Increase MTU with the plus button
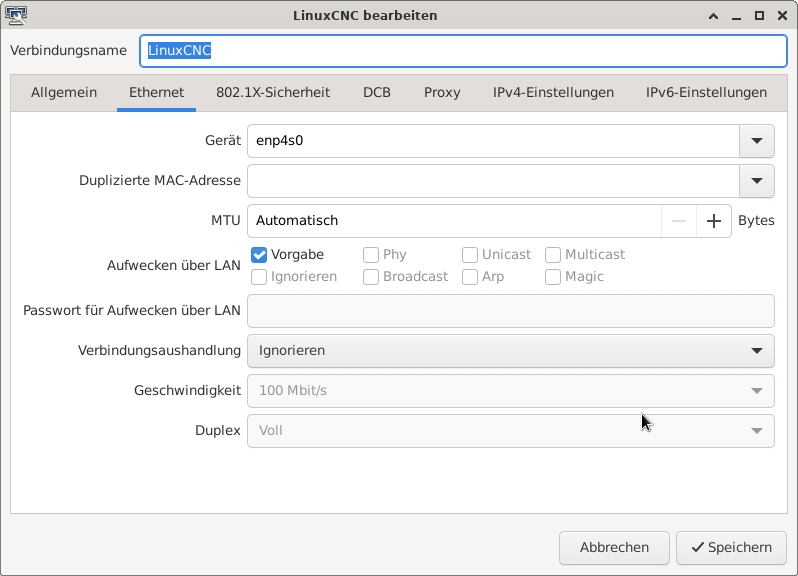The height and width of the screenshot is (576, 798). coord(714,221)
